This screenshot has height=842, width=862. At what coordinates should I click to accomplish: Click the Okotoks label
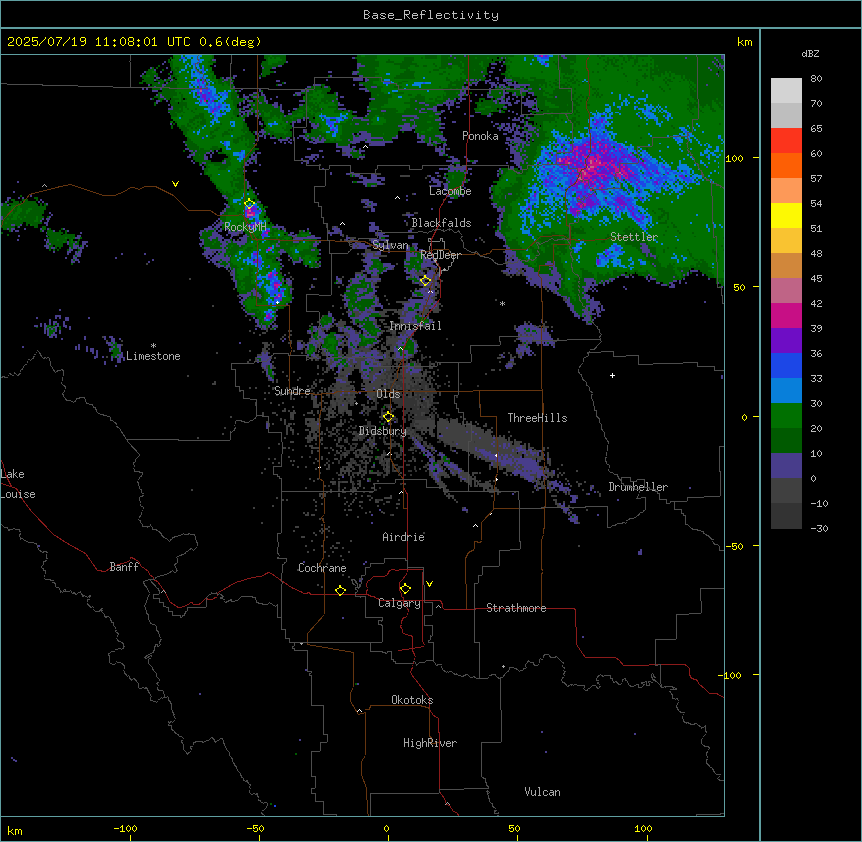[x=412, y=700]
